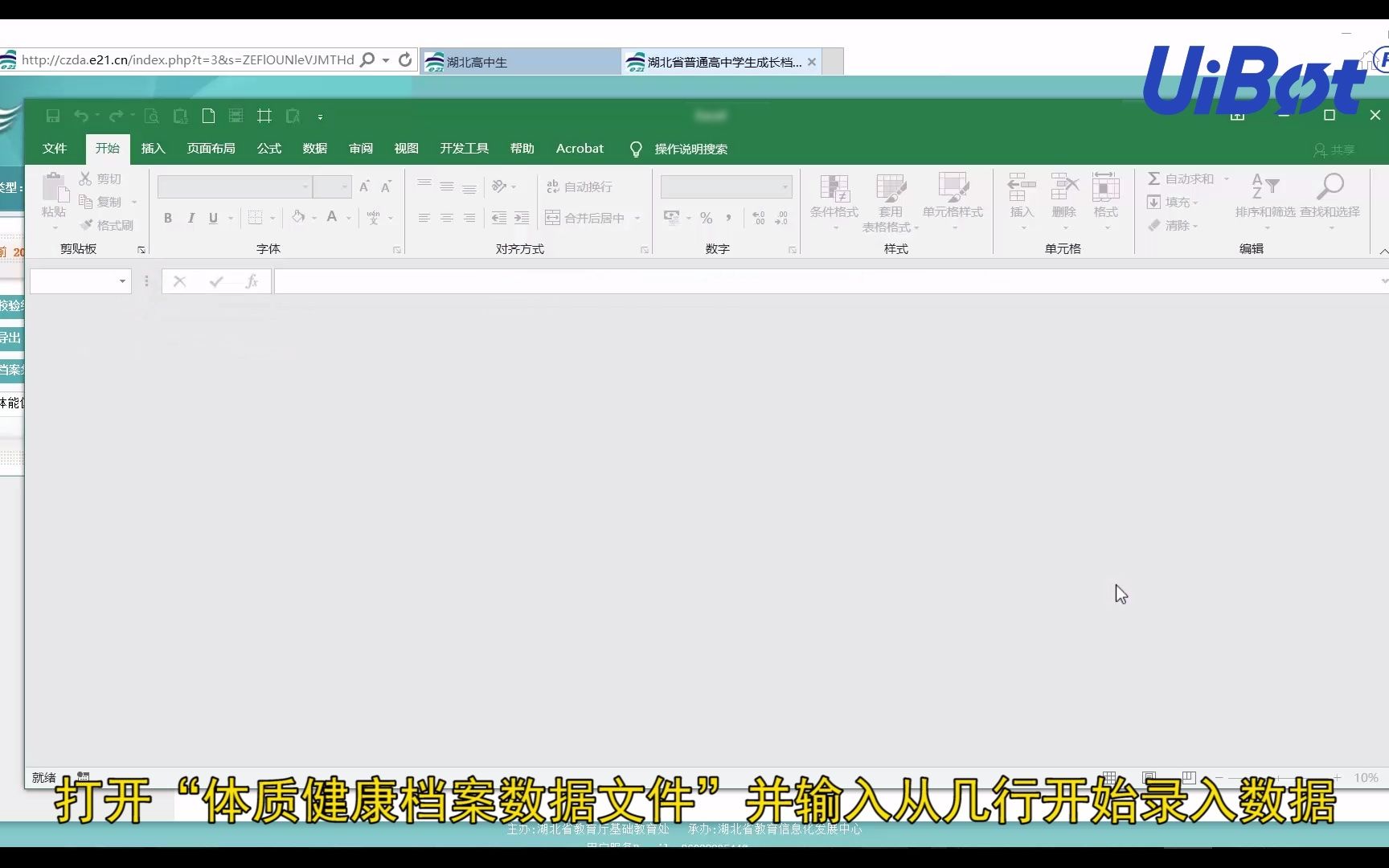1389x868 pixels.
Task: Click the browser address bar URL
Action: (187, 59)
